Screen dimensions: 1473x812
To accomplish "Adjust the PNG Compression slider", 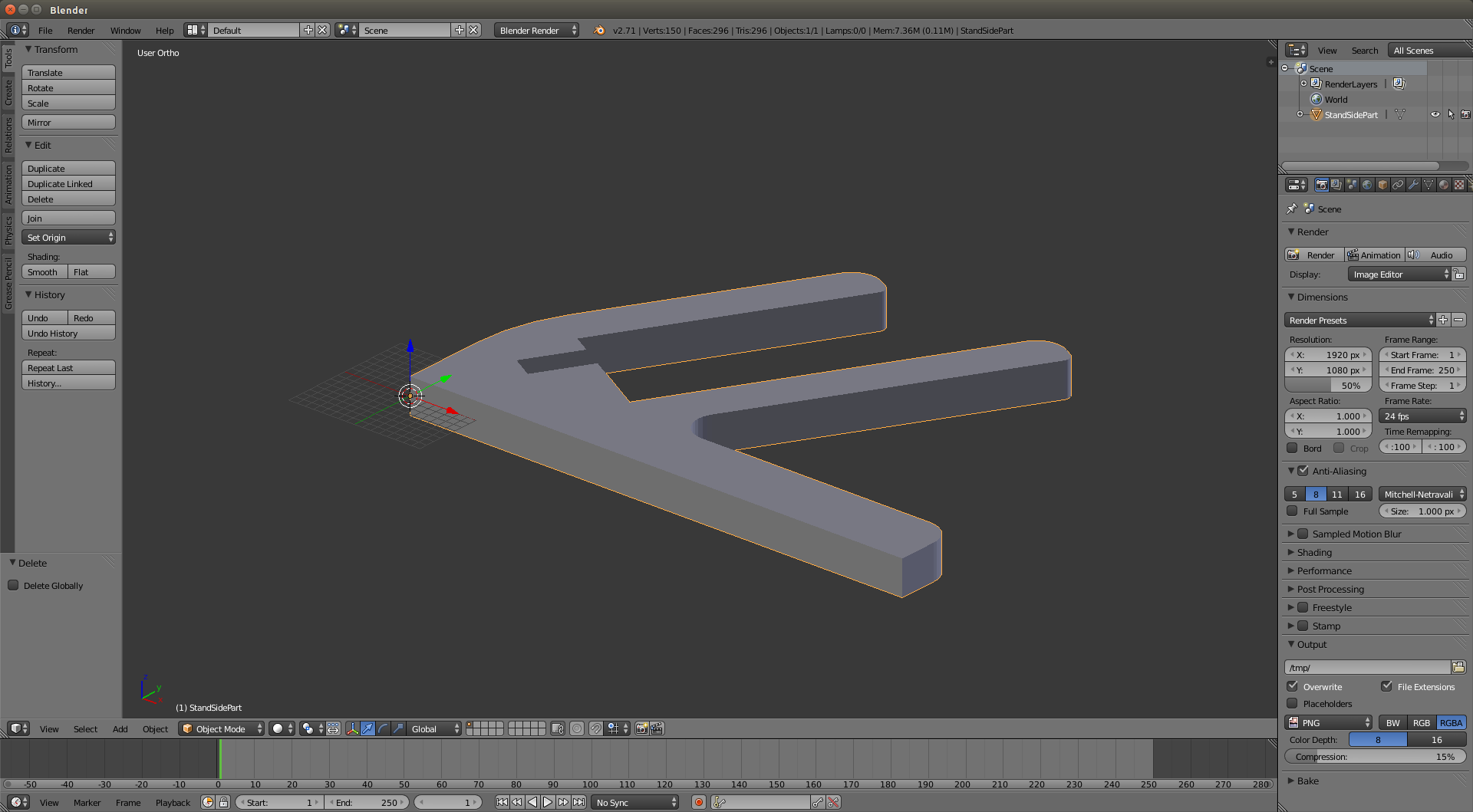I will click(x=1375, y=757).
